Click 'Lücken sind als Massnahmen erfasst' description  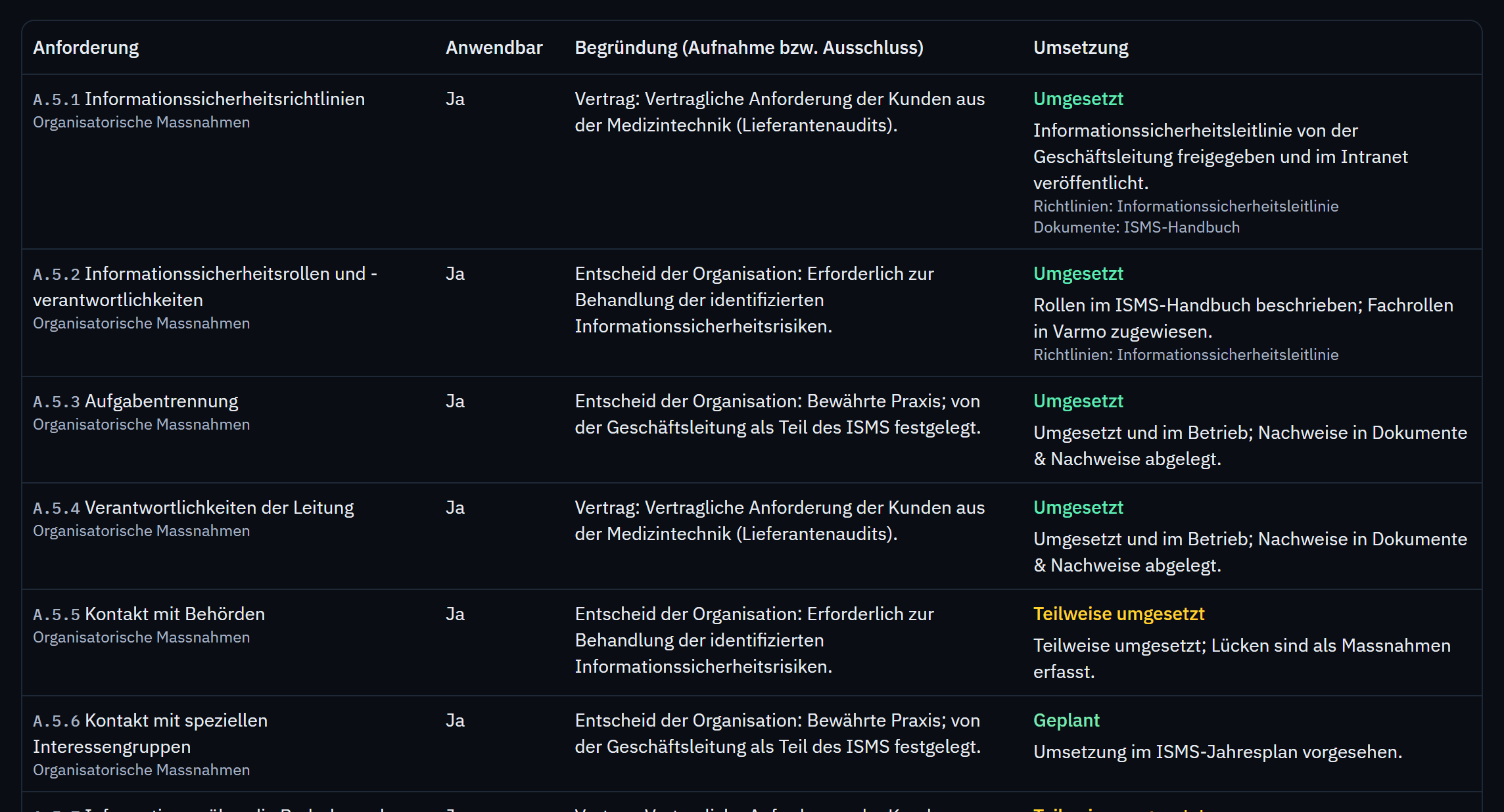point(1242,659)
